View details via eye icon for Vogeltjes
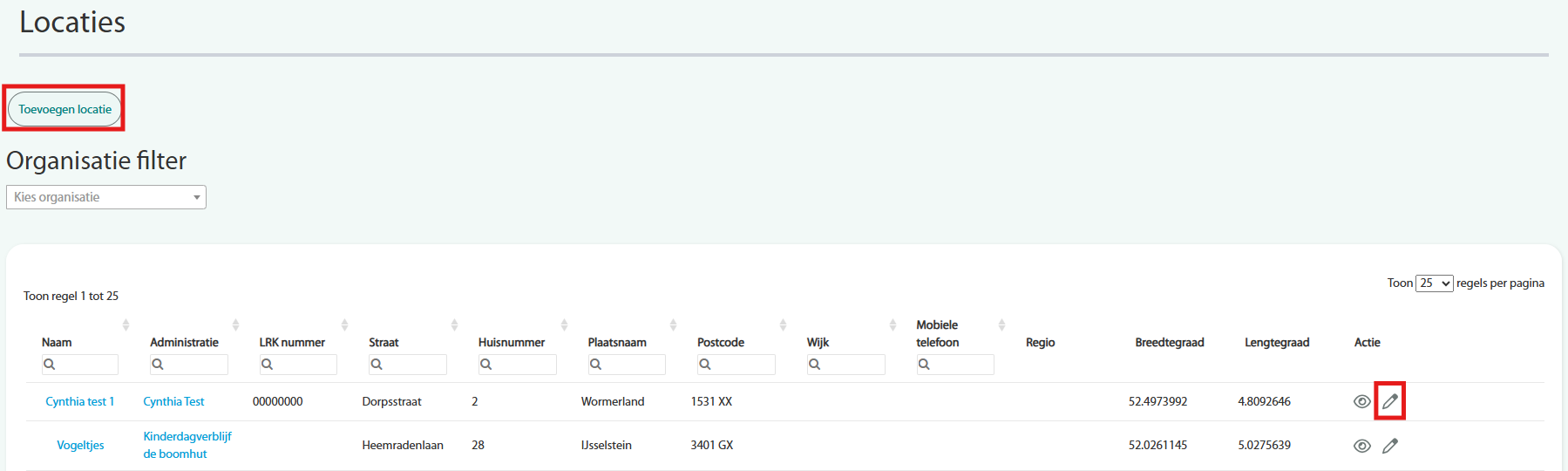Screen dimensions: 1568x471 (1361, 446)
